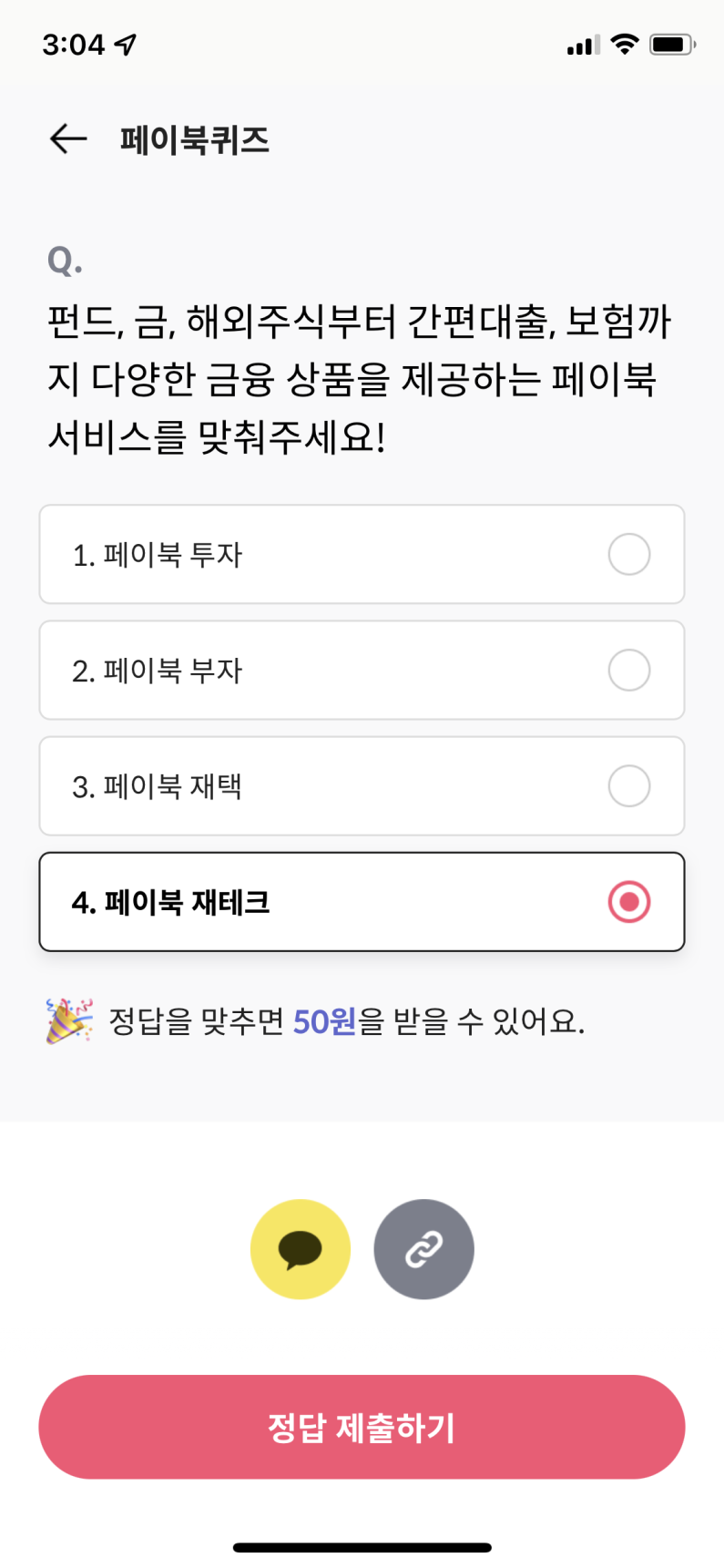Submit answer with 정답 제출하기 button
Viewport: 724px width, 1568px height.
(x=362, y=1427)
